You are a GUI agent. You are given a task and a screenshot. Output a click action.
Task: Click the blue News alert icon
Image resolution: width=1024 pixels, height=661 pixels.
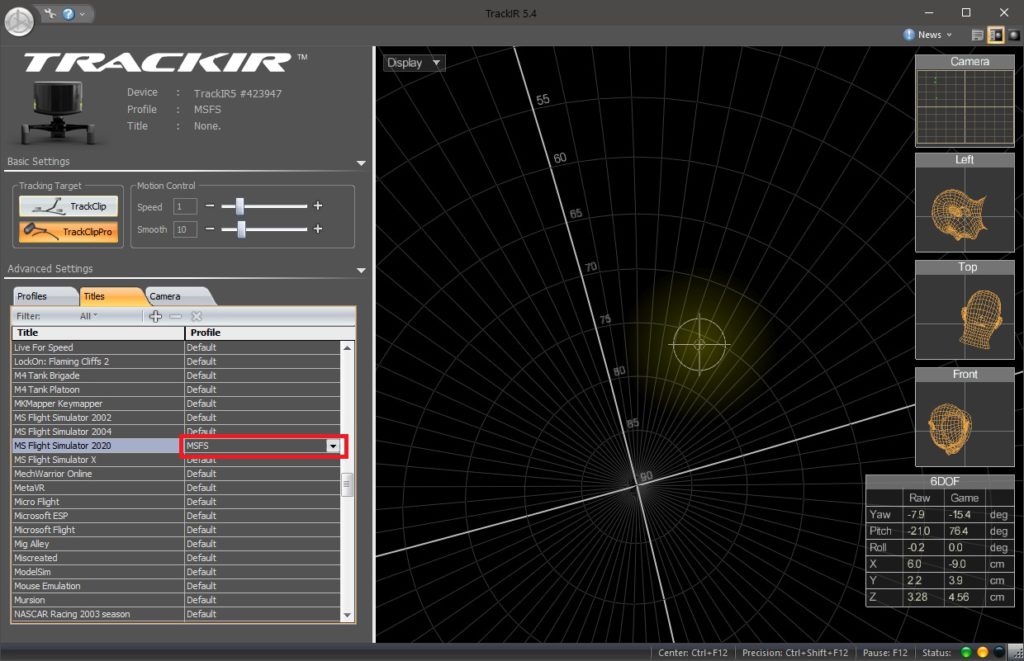click(x=909, y=35)
